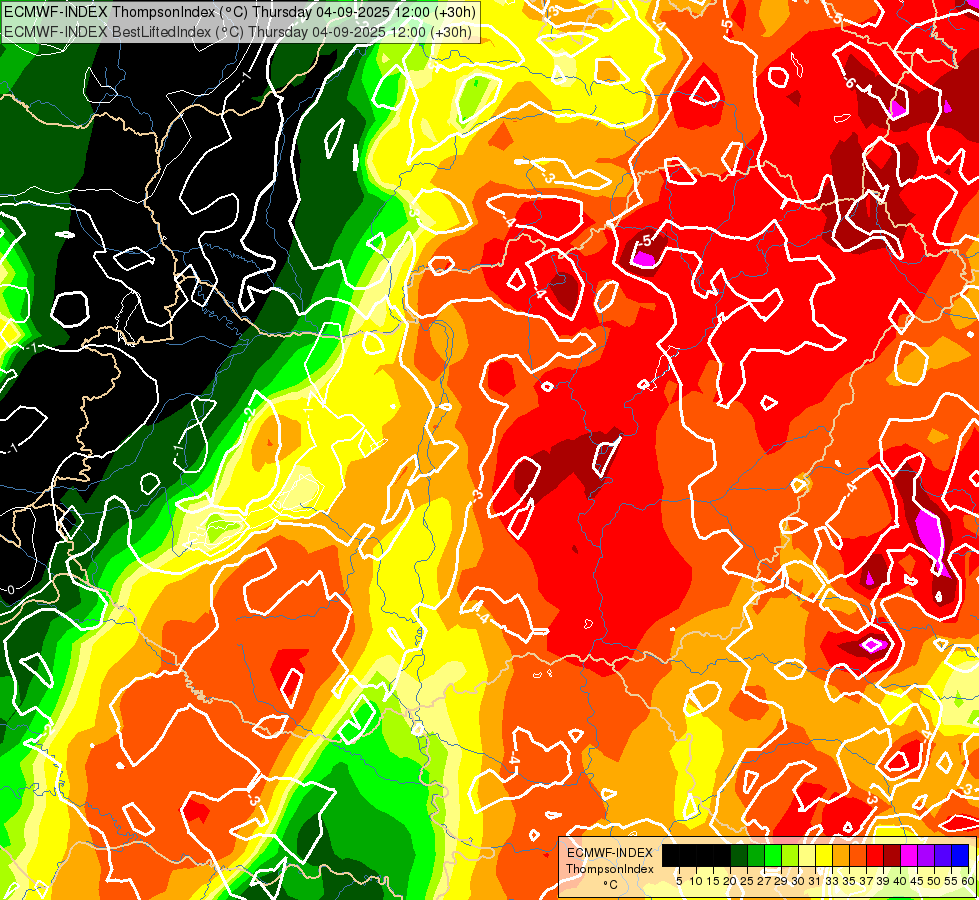This screenshot has height=900, width=979.
Task: Click the 'ThompsonIndex' label in the legend
Action: (x=610, y=869)
